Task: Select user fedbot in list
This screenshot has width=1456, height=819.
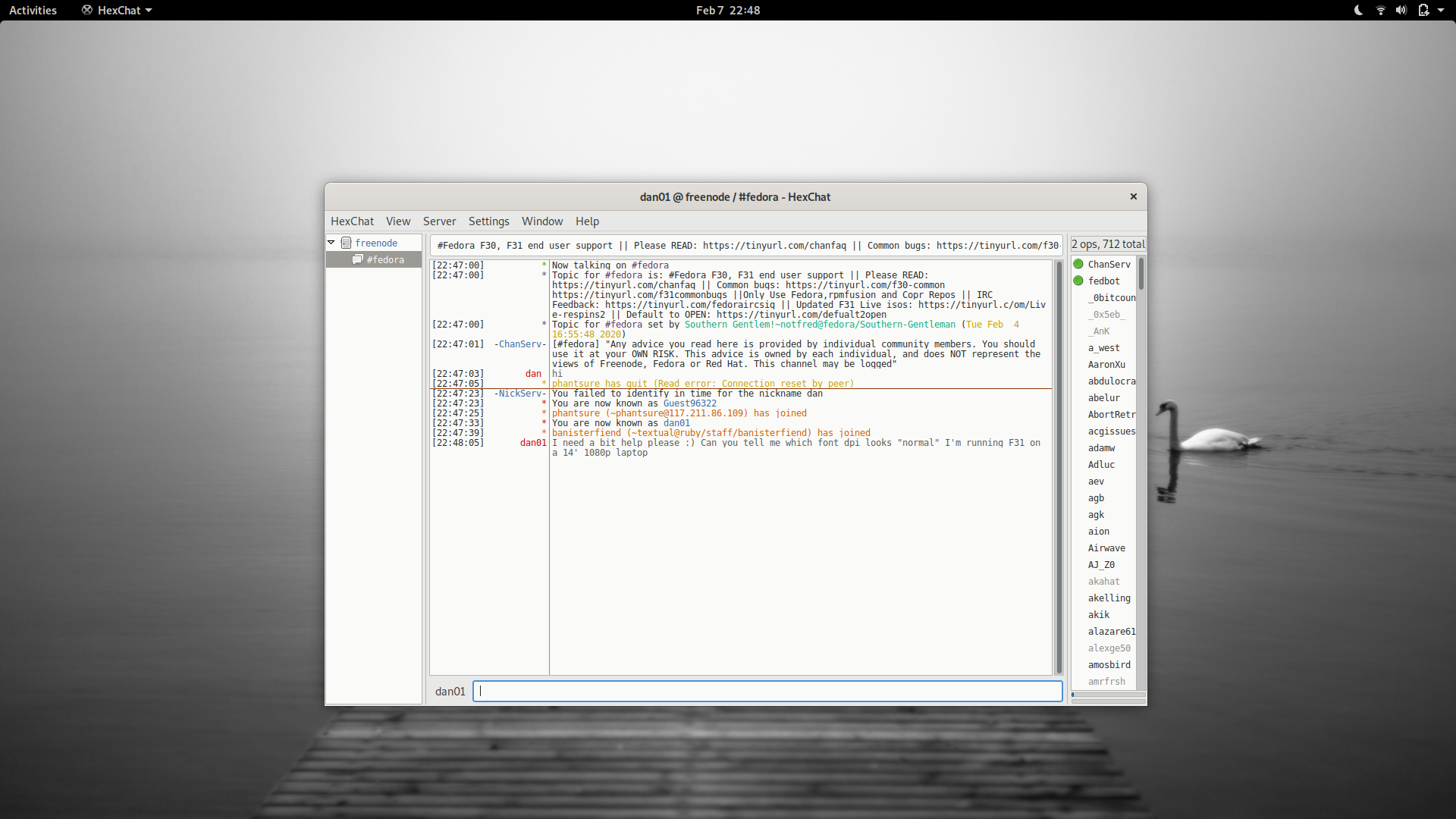Action: (x=1103, y=281)
